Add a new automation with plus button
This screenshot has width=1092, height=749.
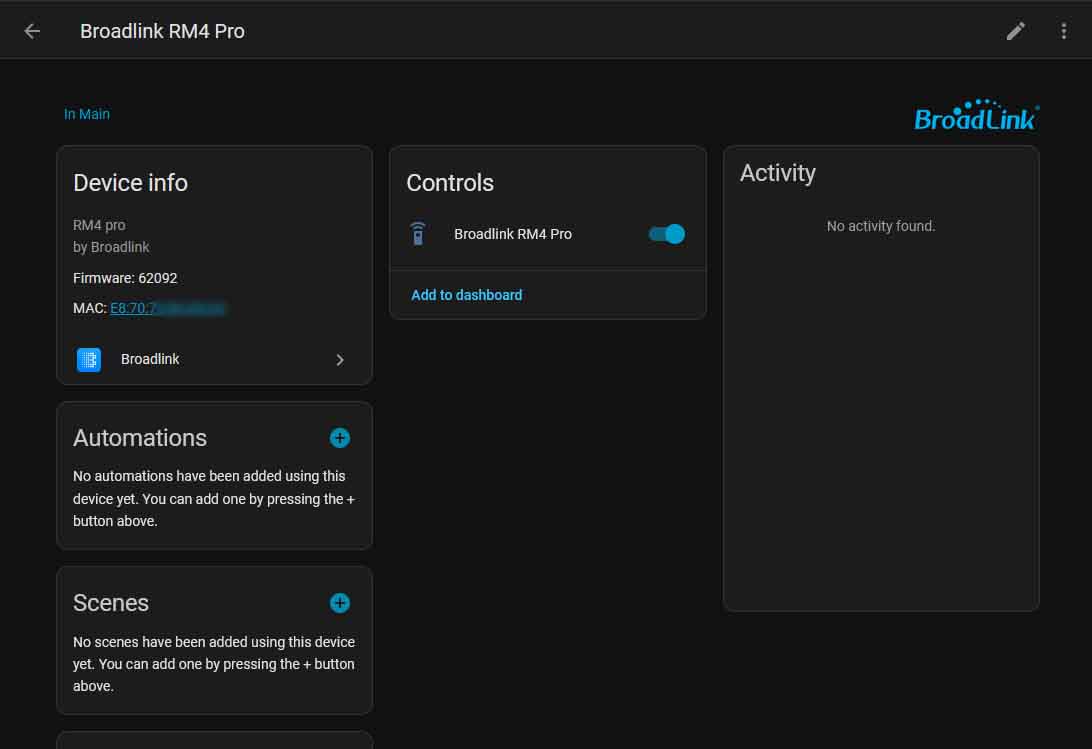click(340, 438)
